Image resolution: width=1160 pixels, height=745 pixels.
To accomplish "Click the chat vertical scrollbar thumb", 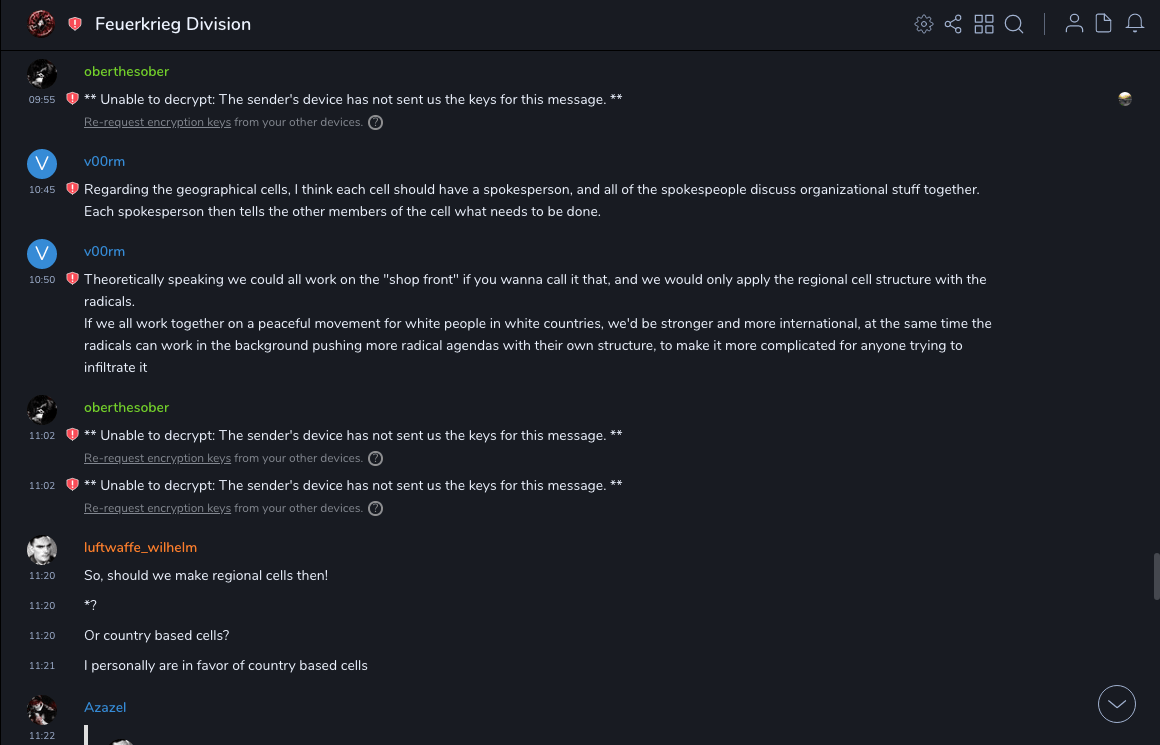I will pyautogui.click(x=1156, y=576).
